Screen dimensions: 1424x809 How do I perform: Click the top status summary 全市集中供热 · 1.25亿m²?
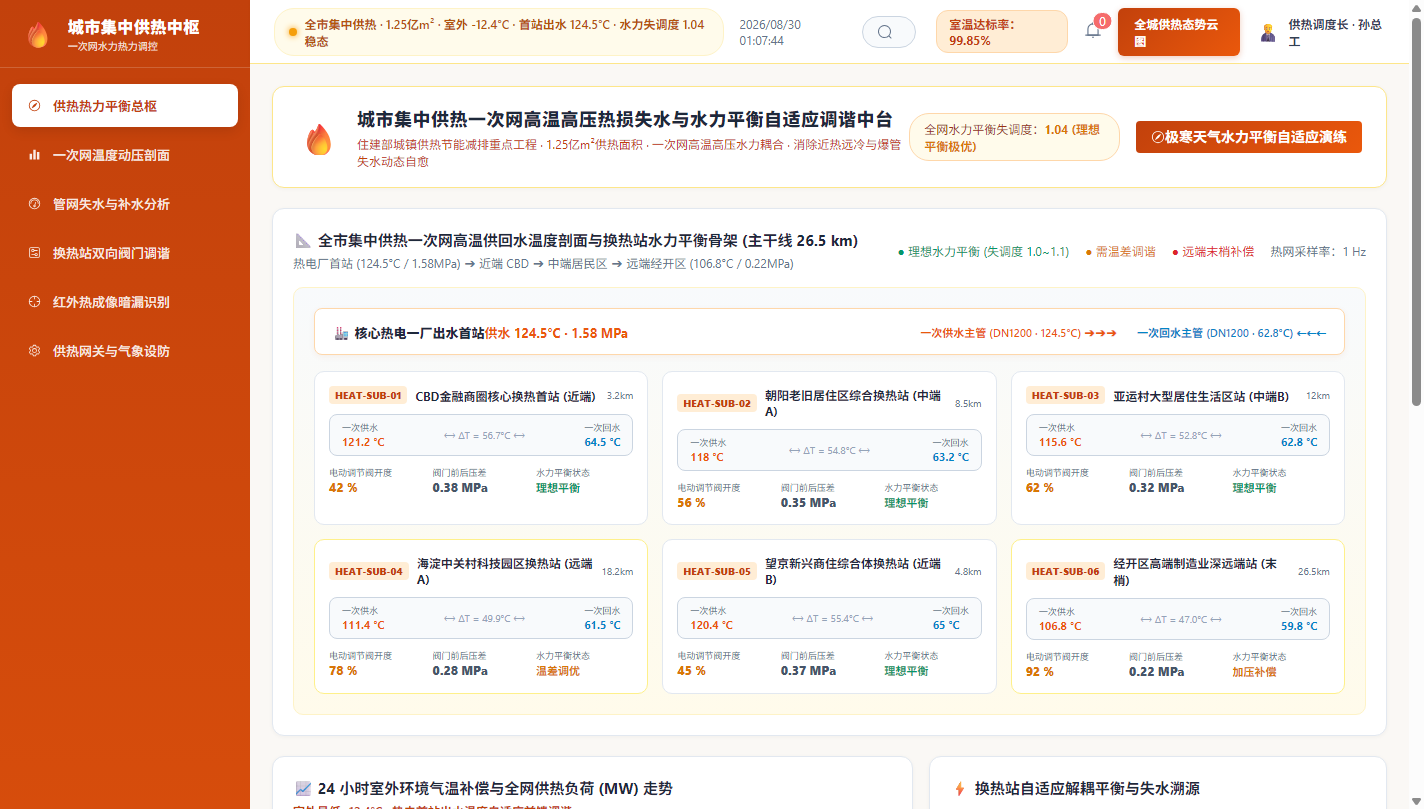(498, 32)
